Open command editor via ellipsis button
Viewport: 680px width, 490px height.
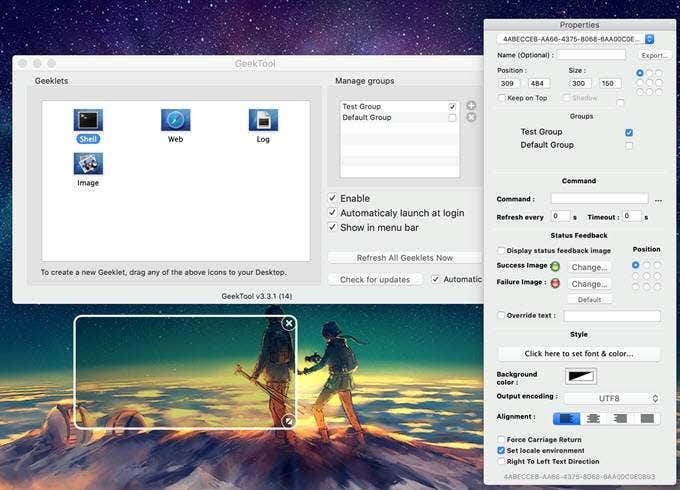[658, 199]
